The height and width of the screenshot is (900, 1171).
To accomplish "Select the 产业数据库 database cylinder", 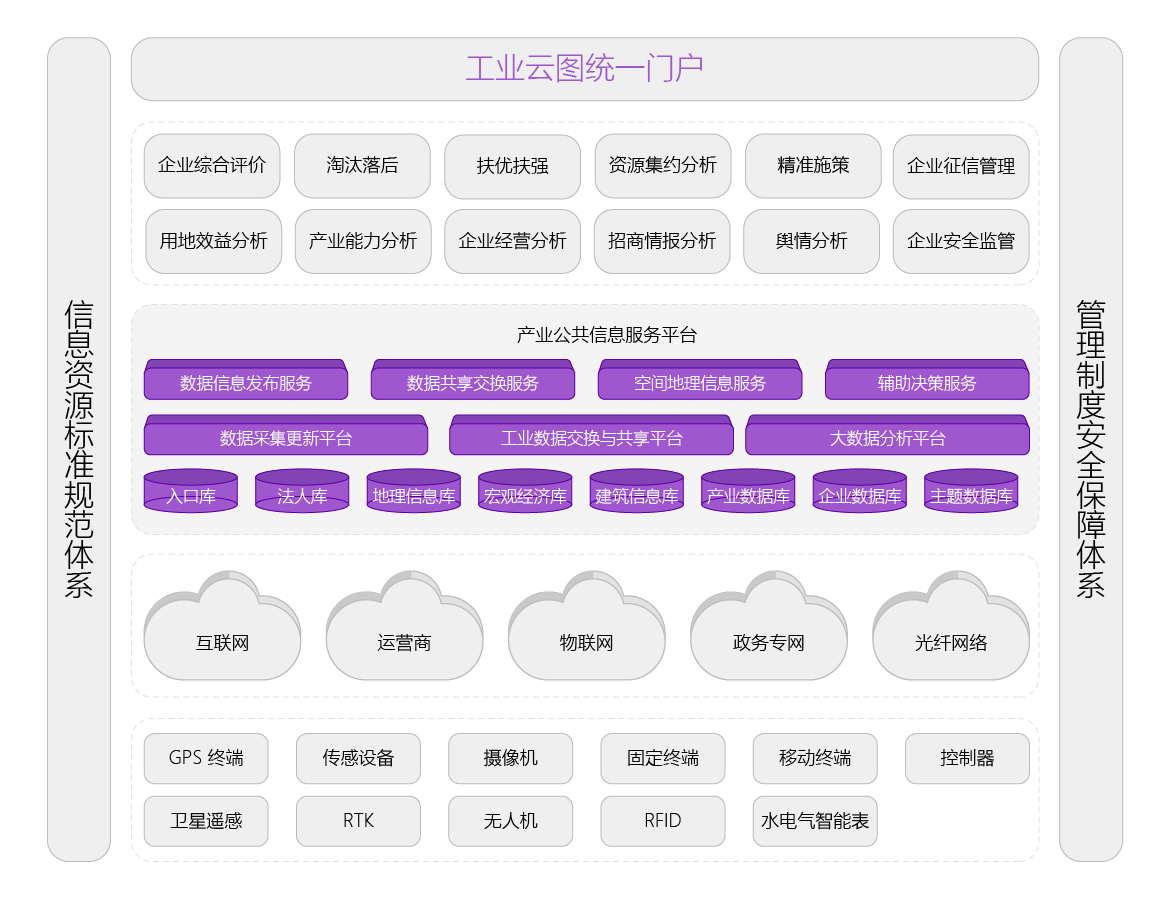I will click(748, 491).
